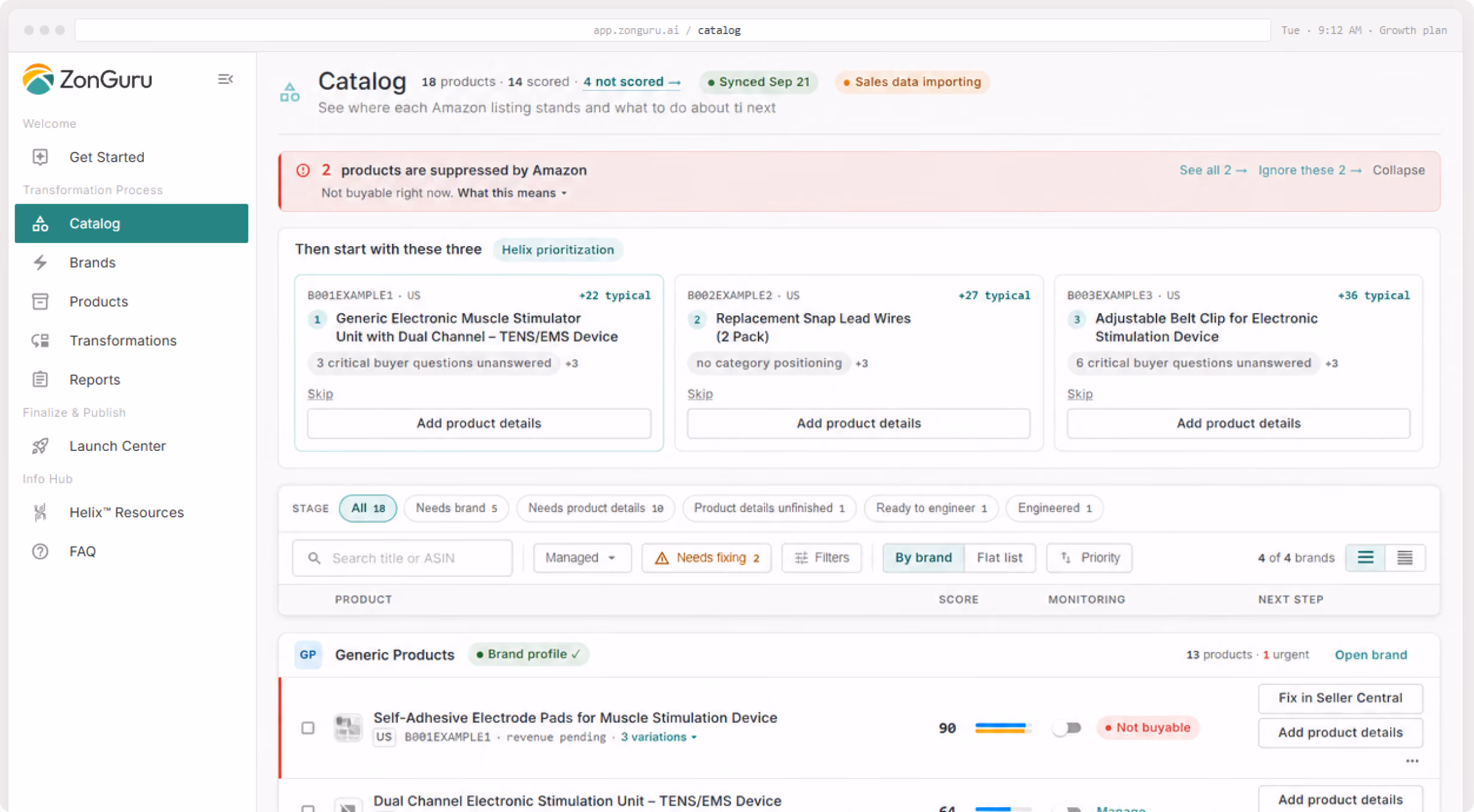Toggle monitoring switch for Self-Adhesive Electrode Pads

coord(1067,728)
